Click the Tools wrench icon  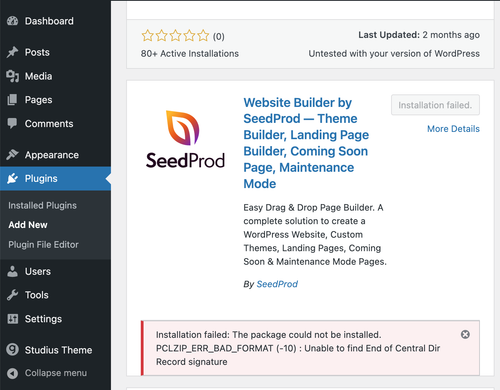coord(12,295)
